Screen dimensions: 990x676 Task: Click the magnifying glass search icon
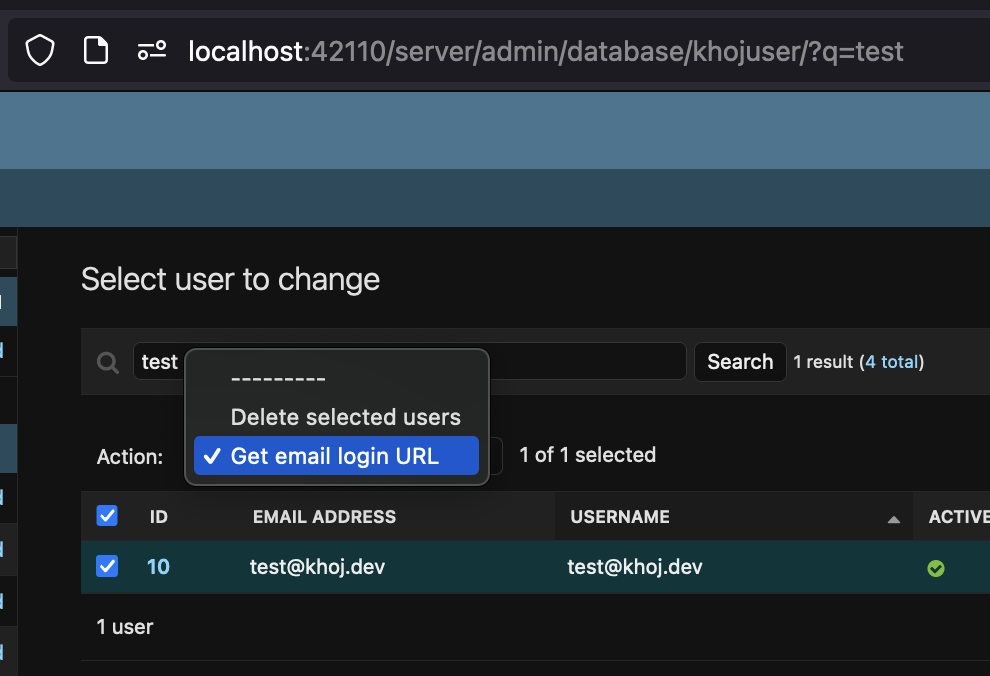point(108,362)
